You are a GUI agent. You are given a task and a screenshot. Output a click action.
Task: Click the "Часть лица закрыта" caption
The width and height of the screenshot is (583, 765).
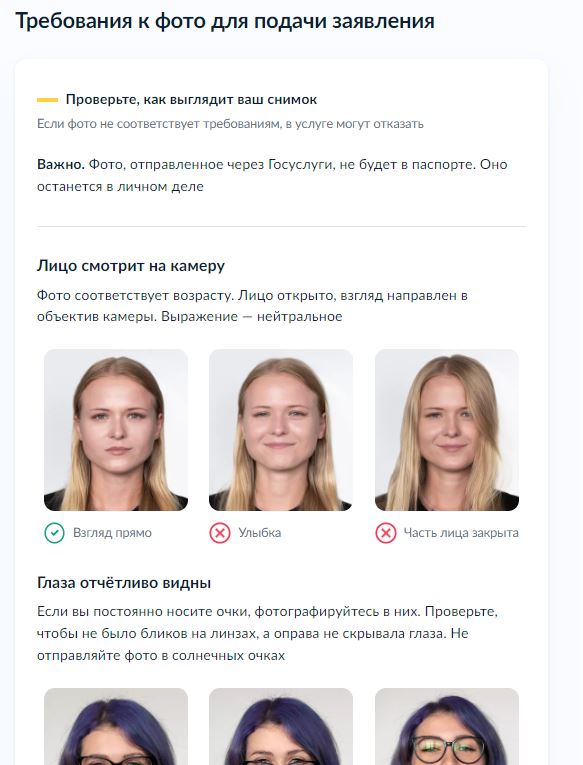461,533
